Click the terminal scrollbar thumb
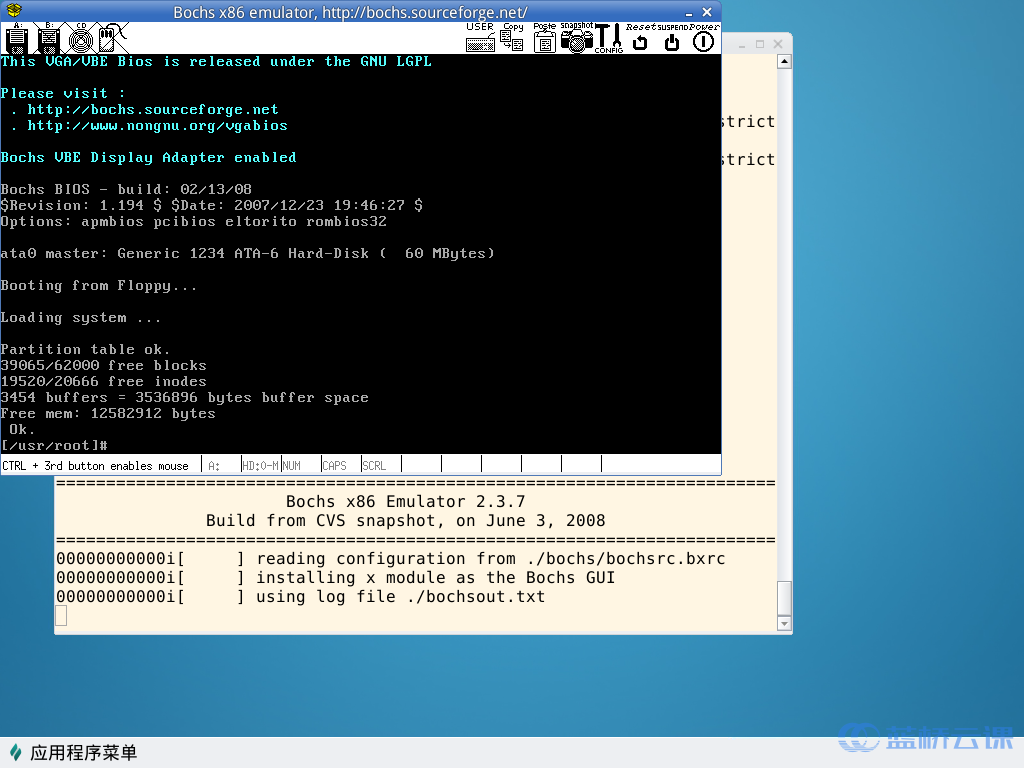The image size is (1024, 768). (x=784, y=598)
